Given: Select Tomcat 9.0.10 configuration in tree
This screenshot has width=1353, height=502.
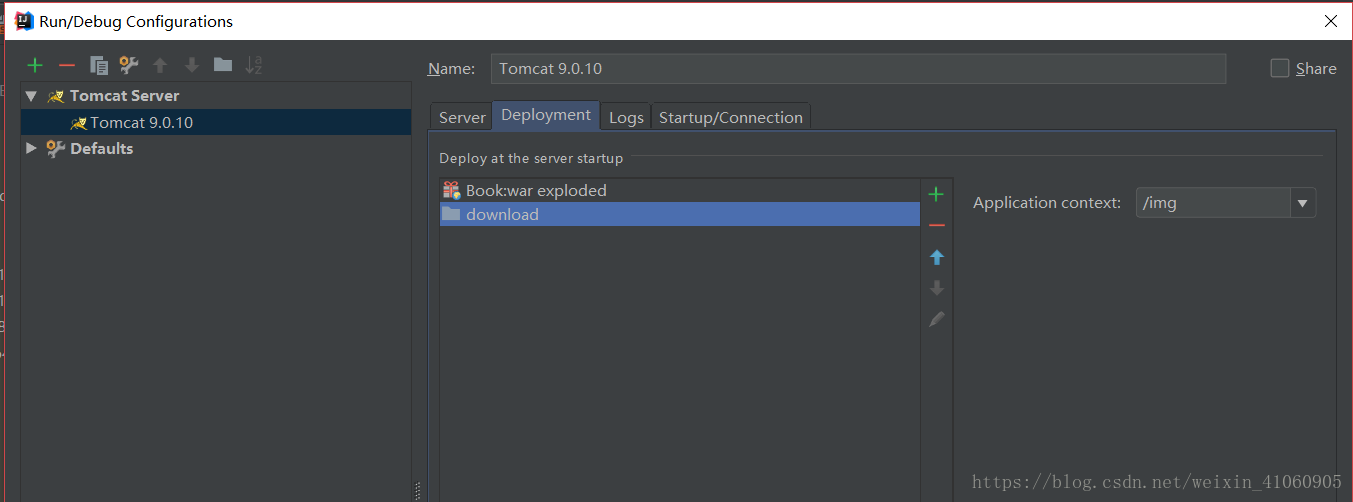Looking at the screenshot, I should (216, 122).
